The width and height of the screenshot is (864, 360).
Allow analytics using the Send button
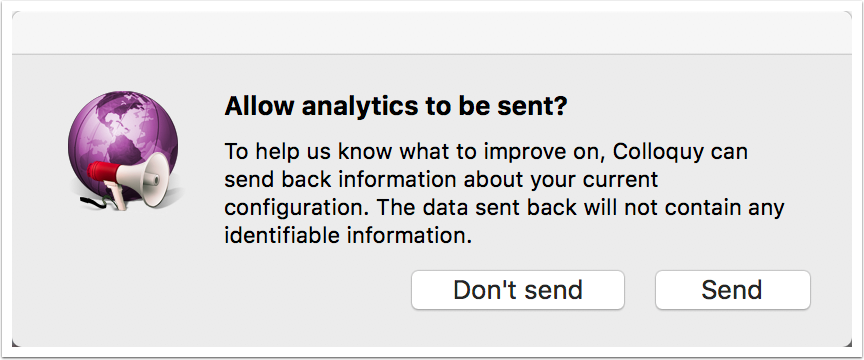(x=732, y=290)
